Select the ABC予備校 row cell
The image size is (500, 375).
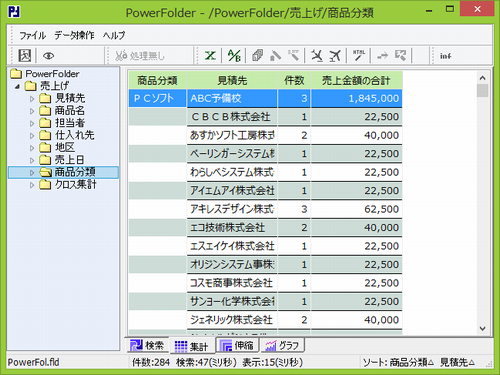pyautogui.click(x=232, y=98)
